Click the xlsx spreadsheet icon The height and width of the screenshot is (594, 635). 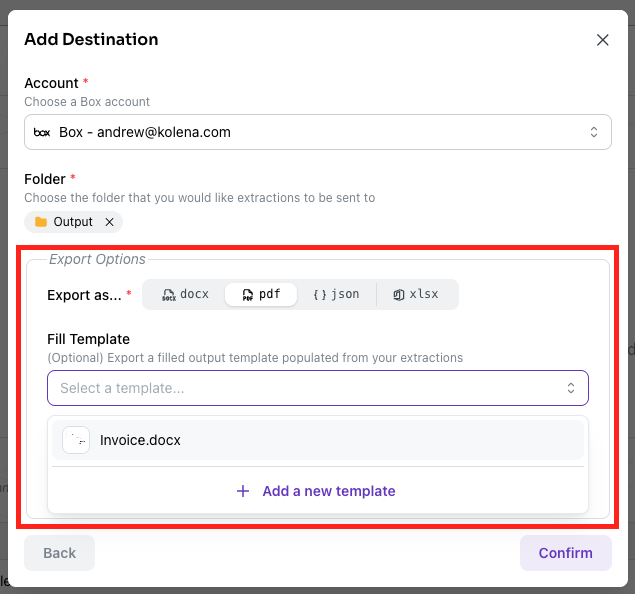(x=398, y=294)
